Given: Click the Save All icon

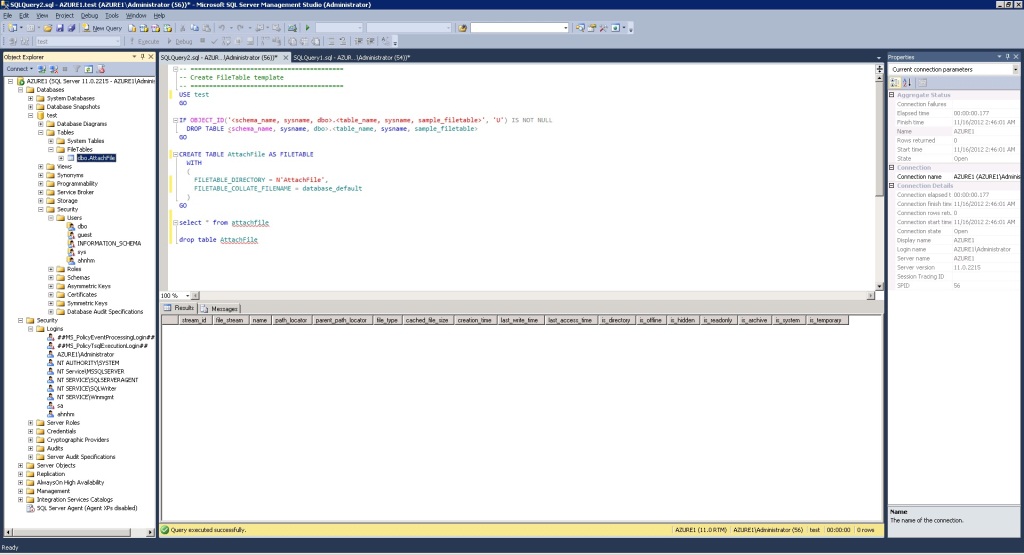Looking at the screenshot, I should click(x=71, y=28).
